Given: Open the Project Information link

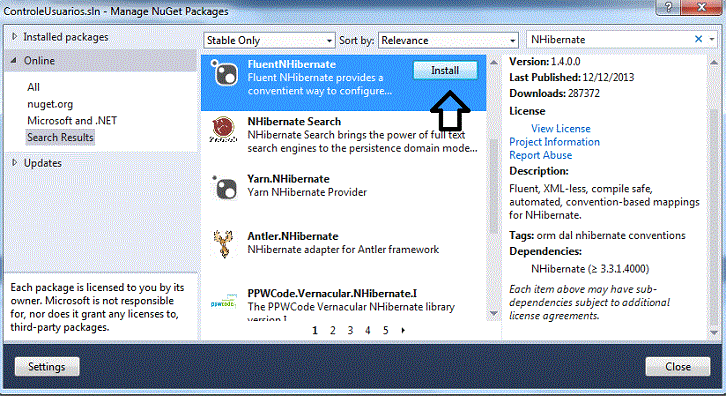Looking at the screenshot, I should click(x=554, y=142).
